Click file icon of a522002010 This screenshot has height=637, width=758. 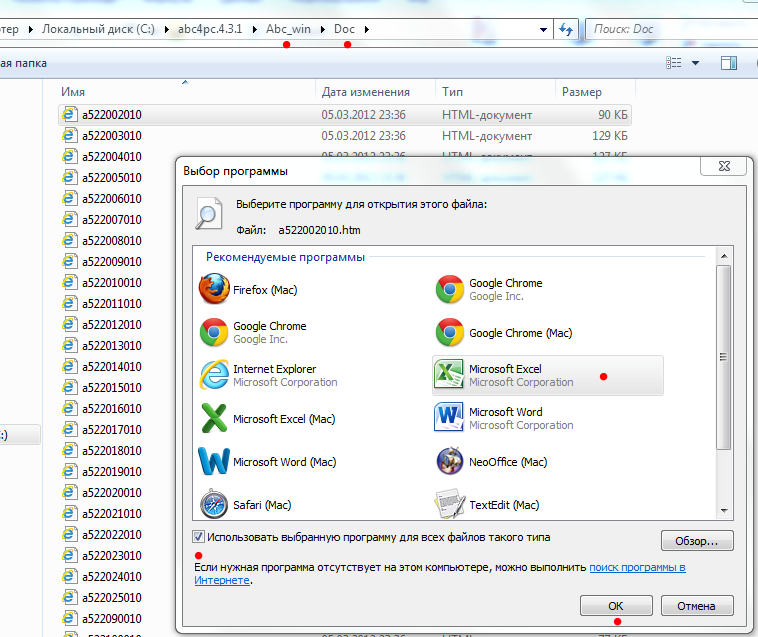click(x=69, y=115)
